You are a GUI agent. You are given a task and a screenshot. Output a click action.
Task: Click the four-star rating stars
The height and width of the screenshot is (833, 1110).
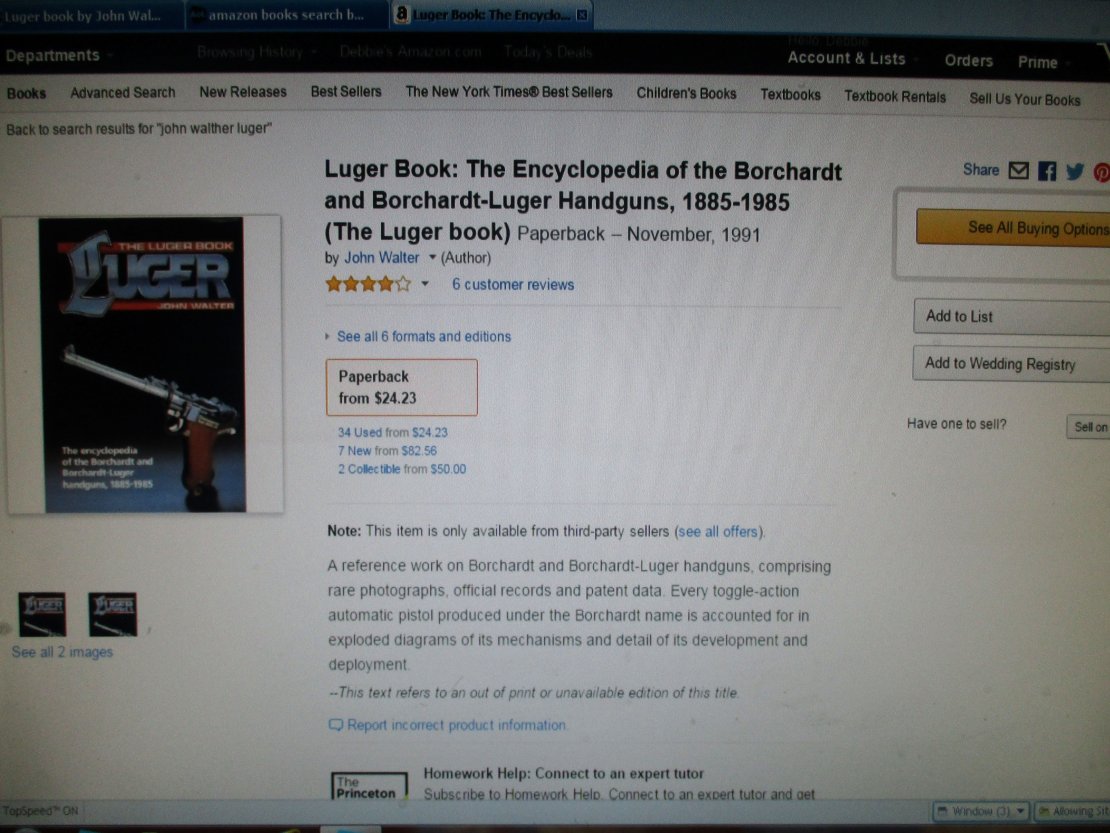click(368, 285)
